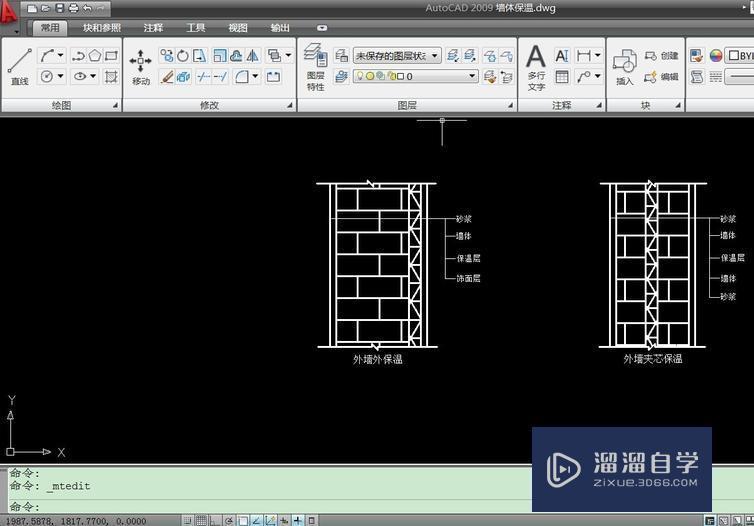
Task: Open the 注释 (Annotate) ribbon tab
Action: pyautogui.click(x=153, y=28)
